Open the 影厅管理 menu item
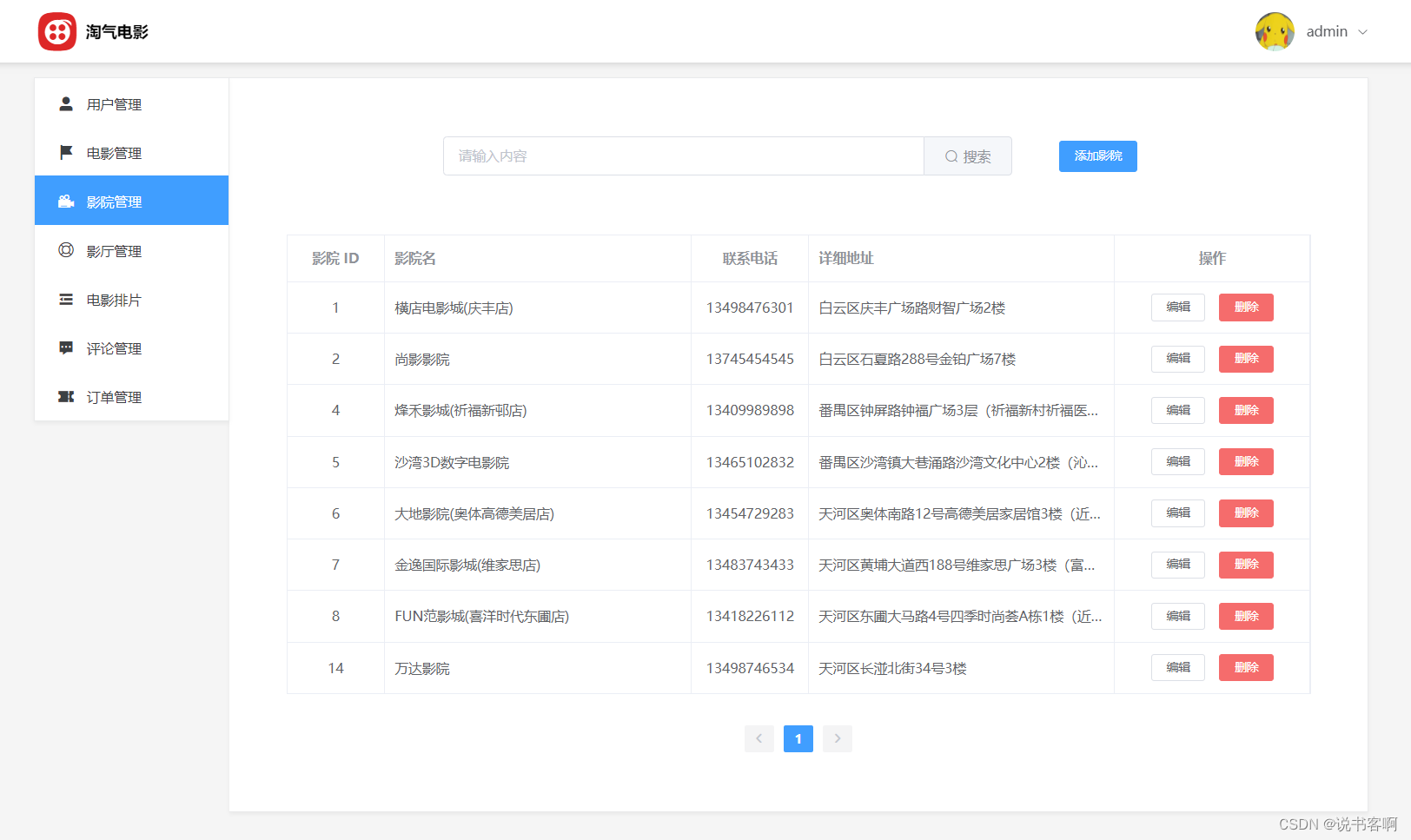This screenshot has width=1411, height=840. (131, 251)
